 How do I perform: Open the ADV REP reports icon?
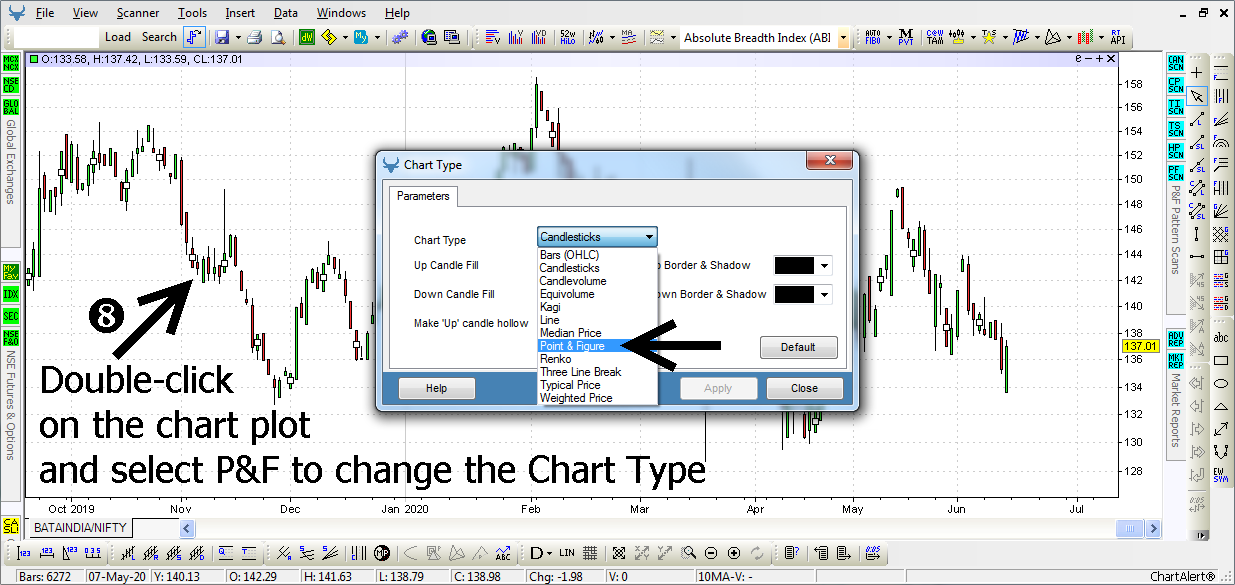click(1175, 337)
